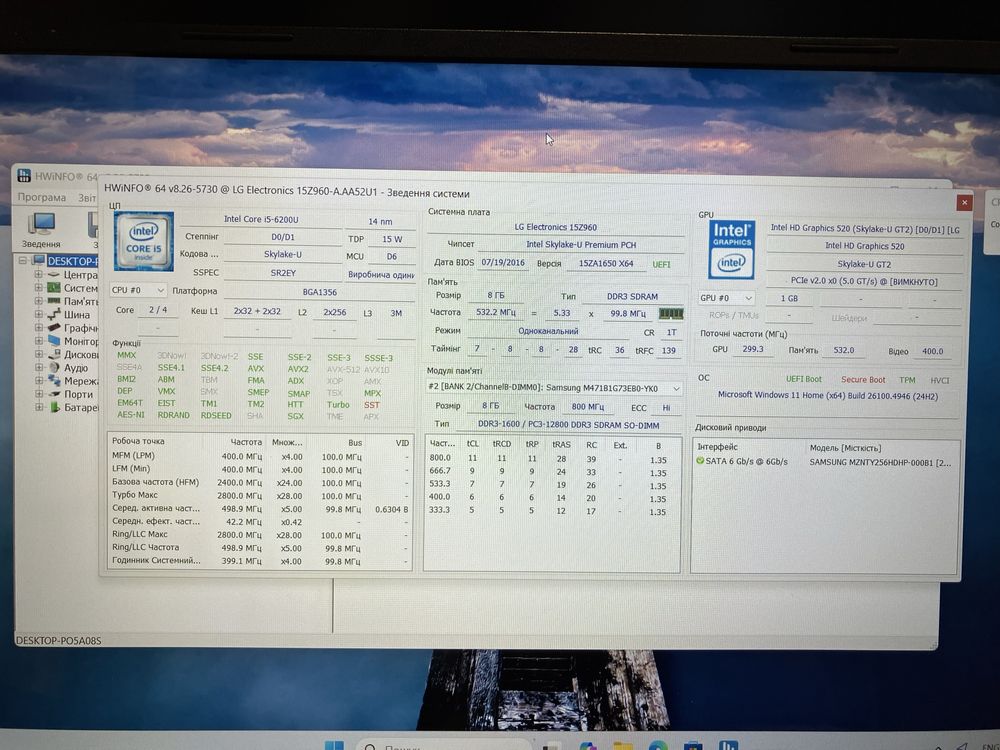Click the computer icon beside DESKTOP tree node
The height and width of the screenshot is (750, 1000).
pos(39,260)
